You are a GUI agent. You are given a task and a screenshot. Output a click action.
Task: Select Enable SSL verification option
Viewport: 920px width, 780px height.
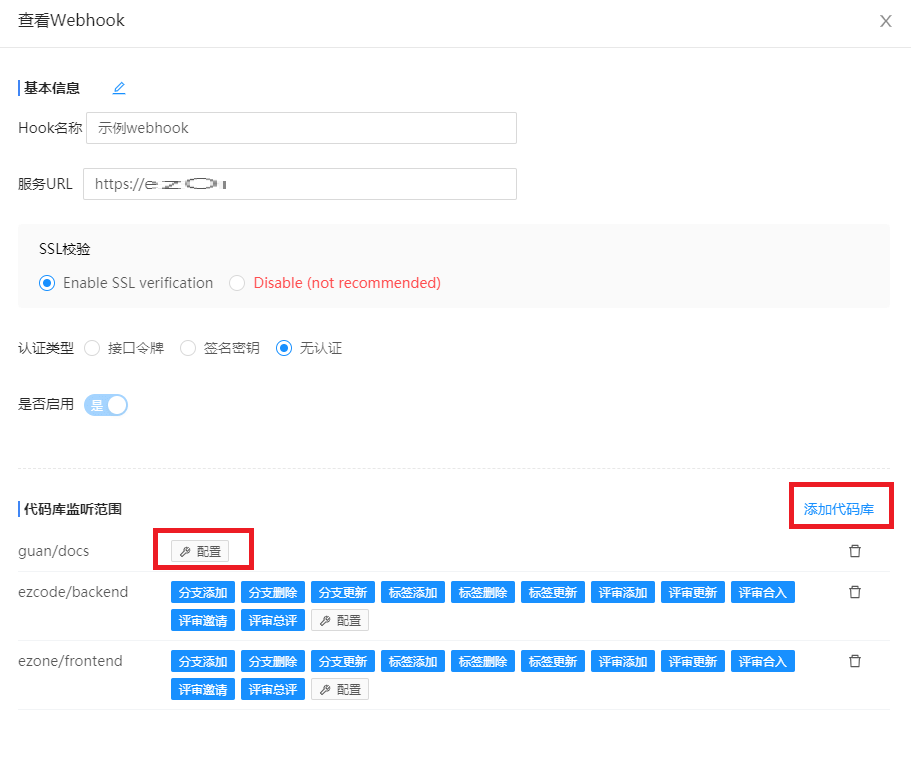point(46,283)
